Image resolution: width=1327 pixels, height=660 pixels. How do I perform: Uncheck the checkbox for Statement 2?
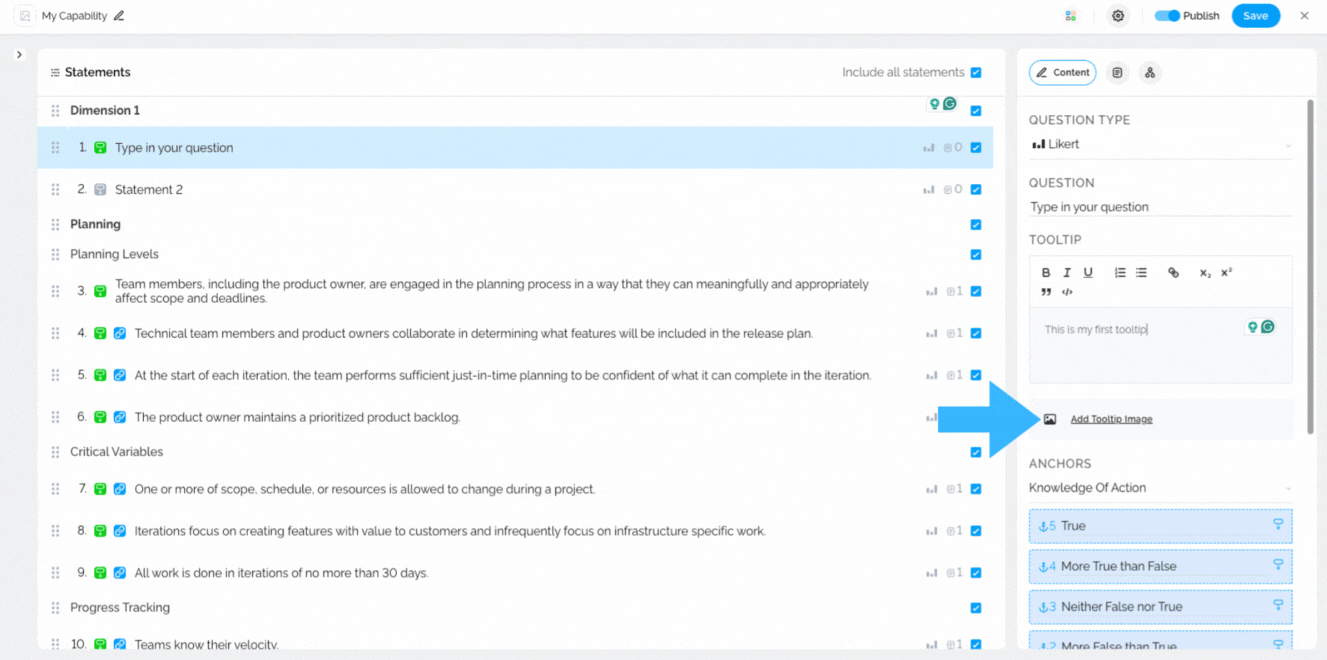[x=976, y=190]
